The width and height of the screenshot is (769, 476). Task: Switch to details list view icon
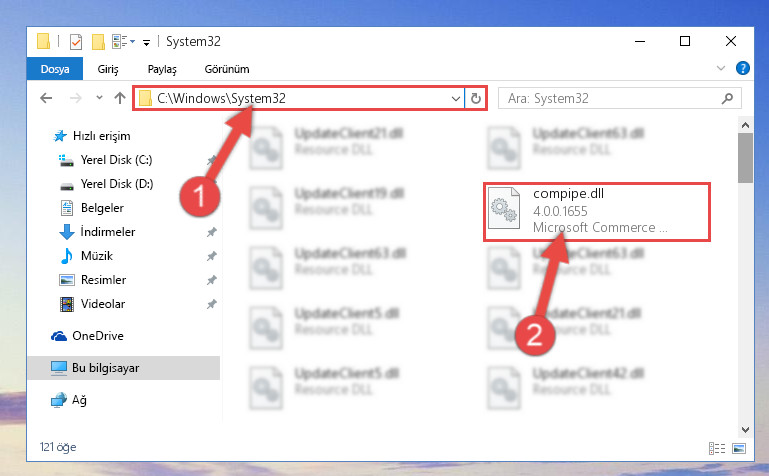pos(717,448)
